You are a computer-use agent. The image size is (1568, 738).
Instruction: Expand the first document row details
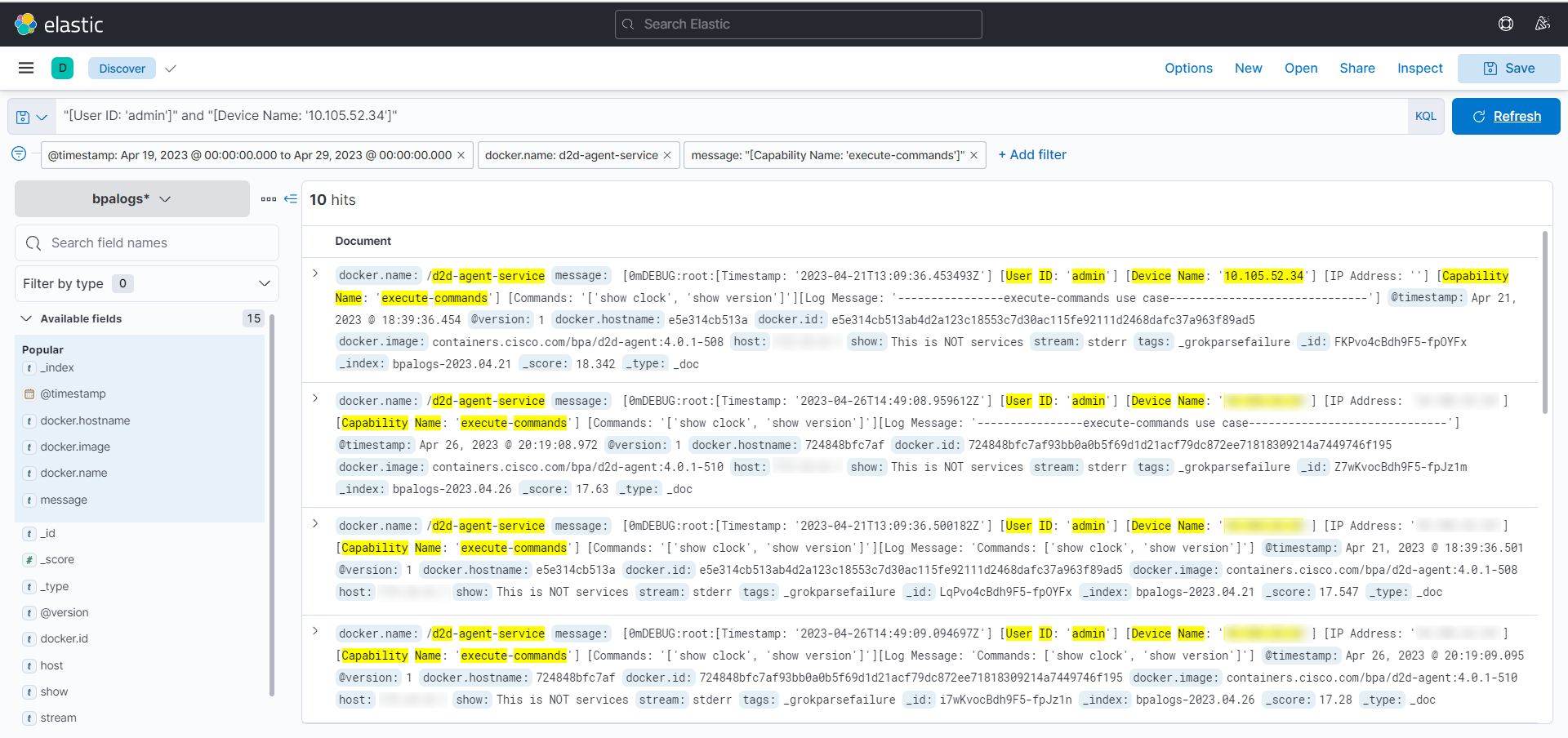[x=315, y=273]
